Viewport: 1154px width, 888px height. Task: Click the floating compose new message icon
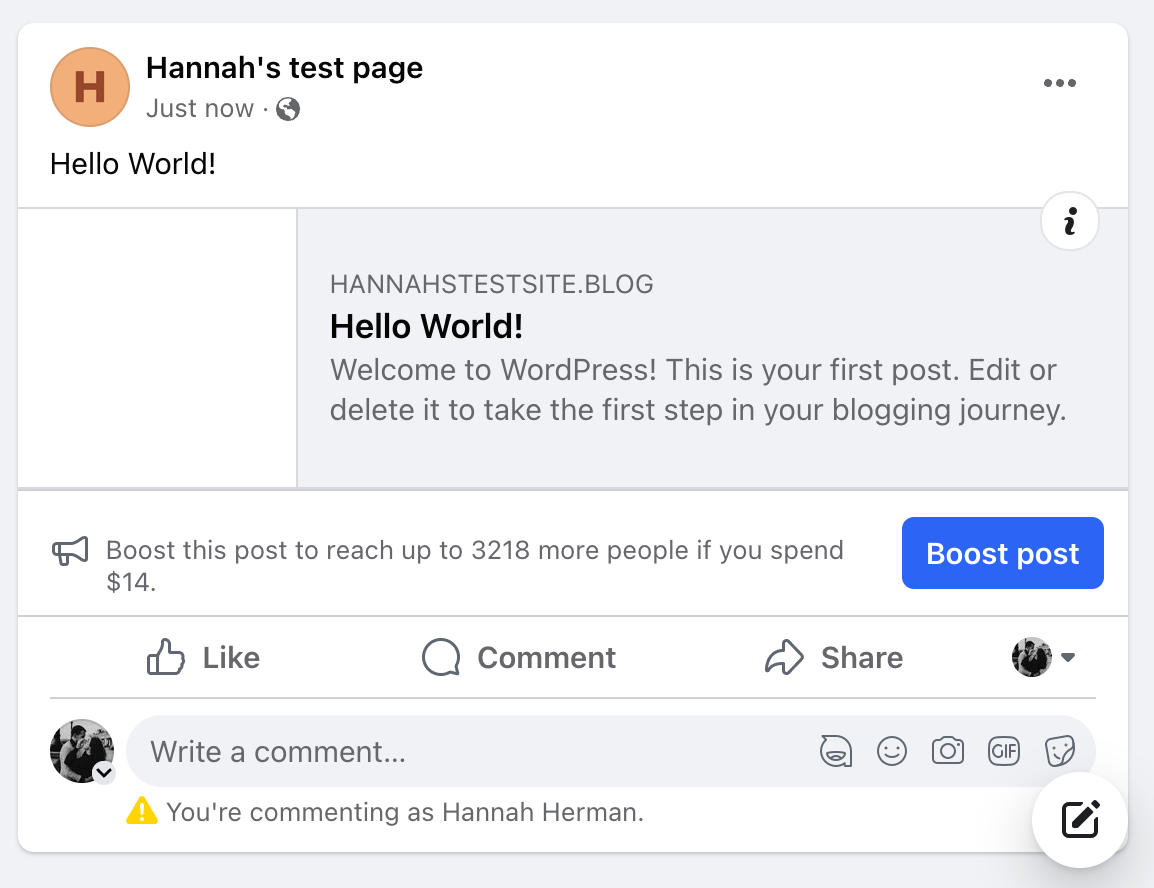tap(1080, 820)
